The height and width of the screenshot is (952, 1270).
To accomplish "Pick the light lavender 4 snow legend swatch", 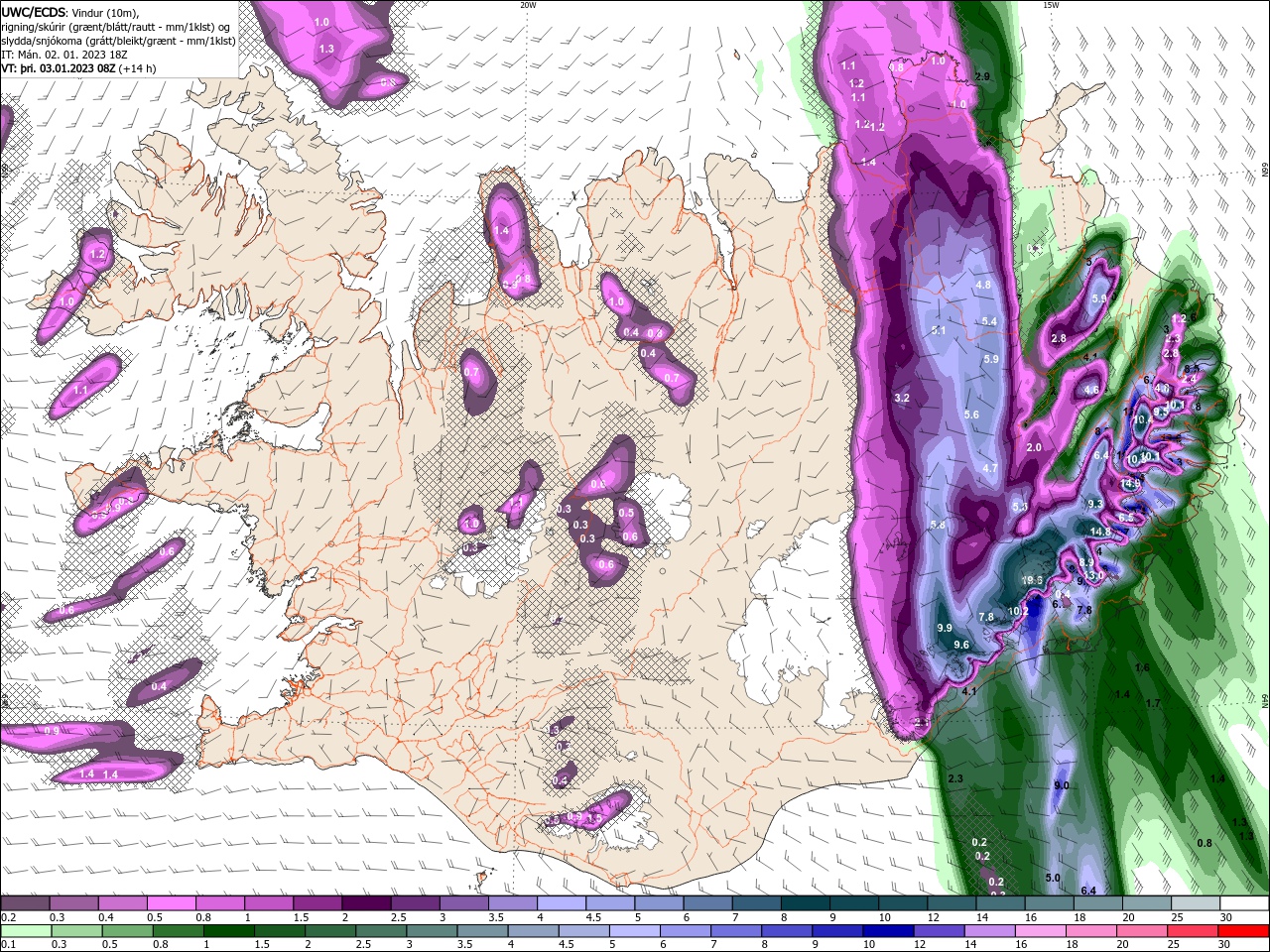I will coord(562,903).
